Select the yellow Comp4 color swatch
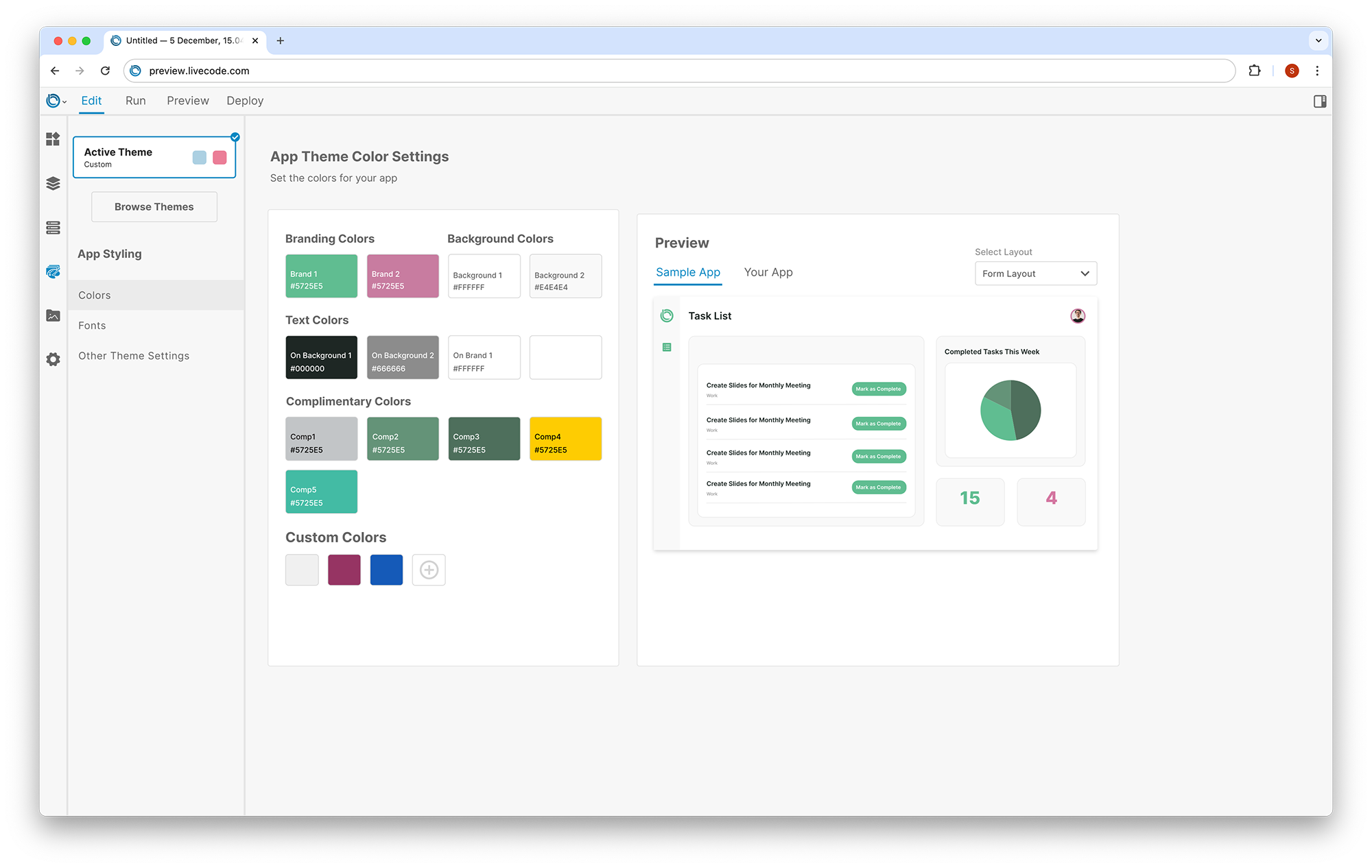 point(565,439)
